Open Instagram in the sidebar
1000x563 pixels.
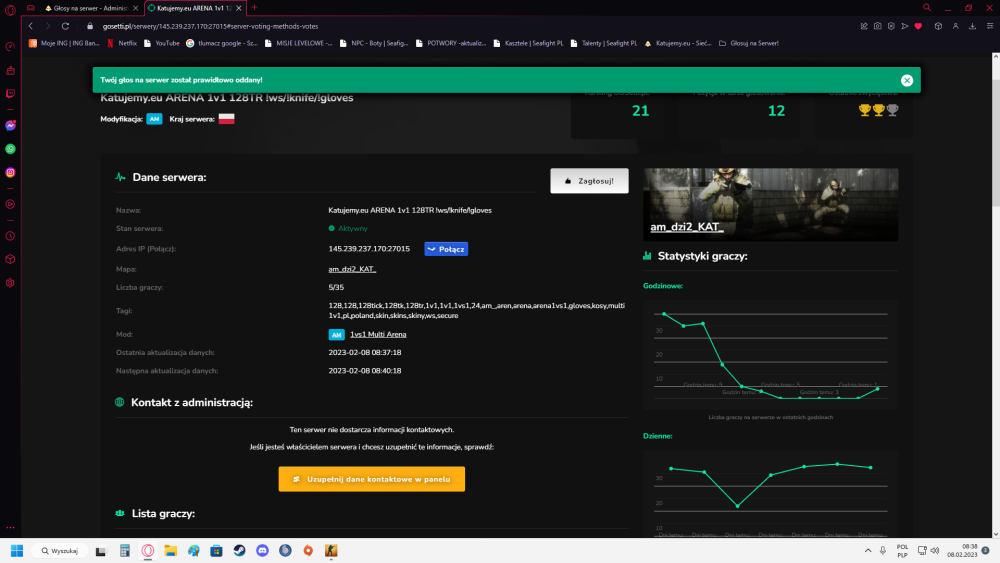coord(10,173)
